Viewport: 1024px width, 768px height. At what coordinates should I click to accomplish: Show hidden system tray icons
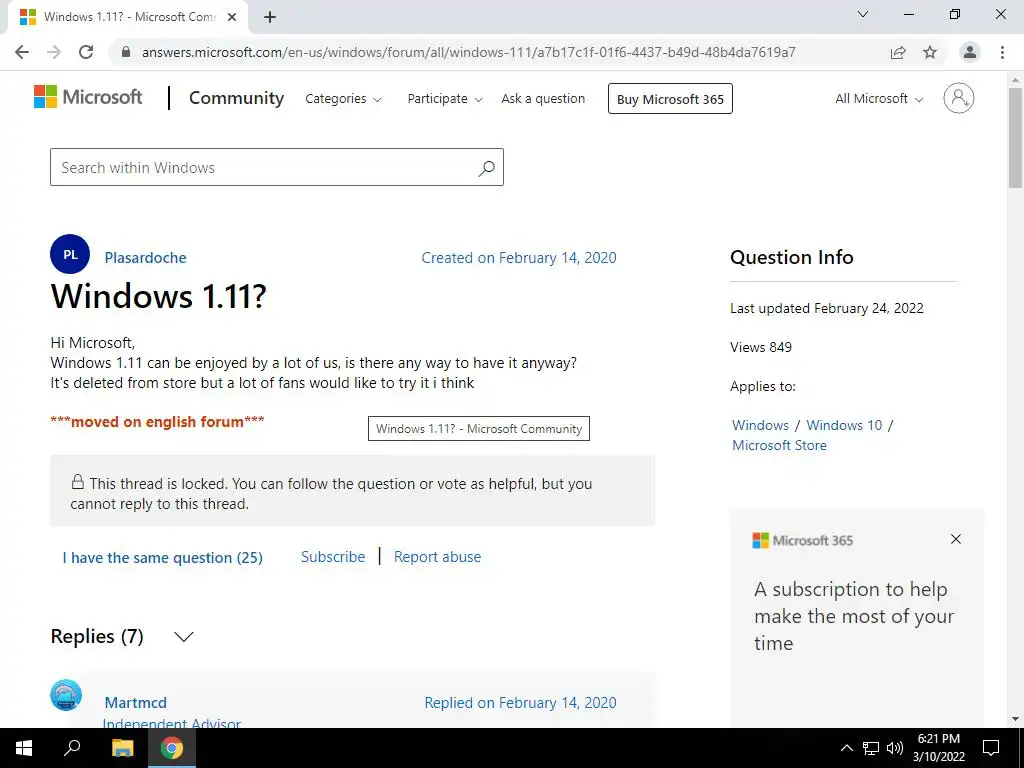(x=846, y=748)
